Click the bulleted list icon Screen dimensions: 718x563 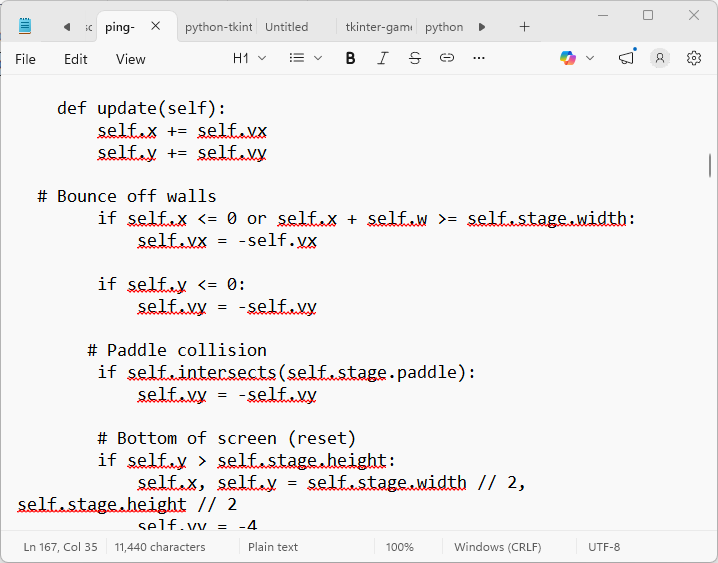297,58
